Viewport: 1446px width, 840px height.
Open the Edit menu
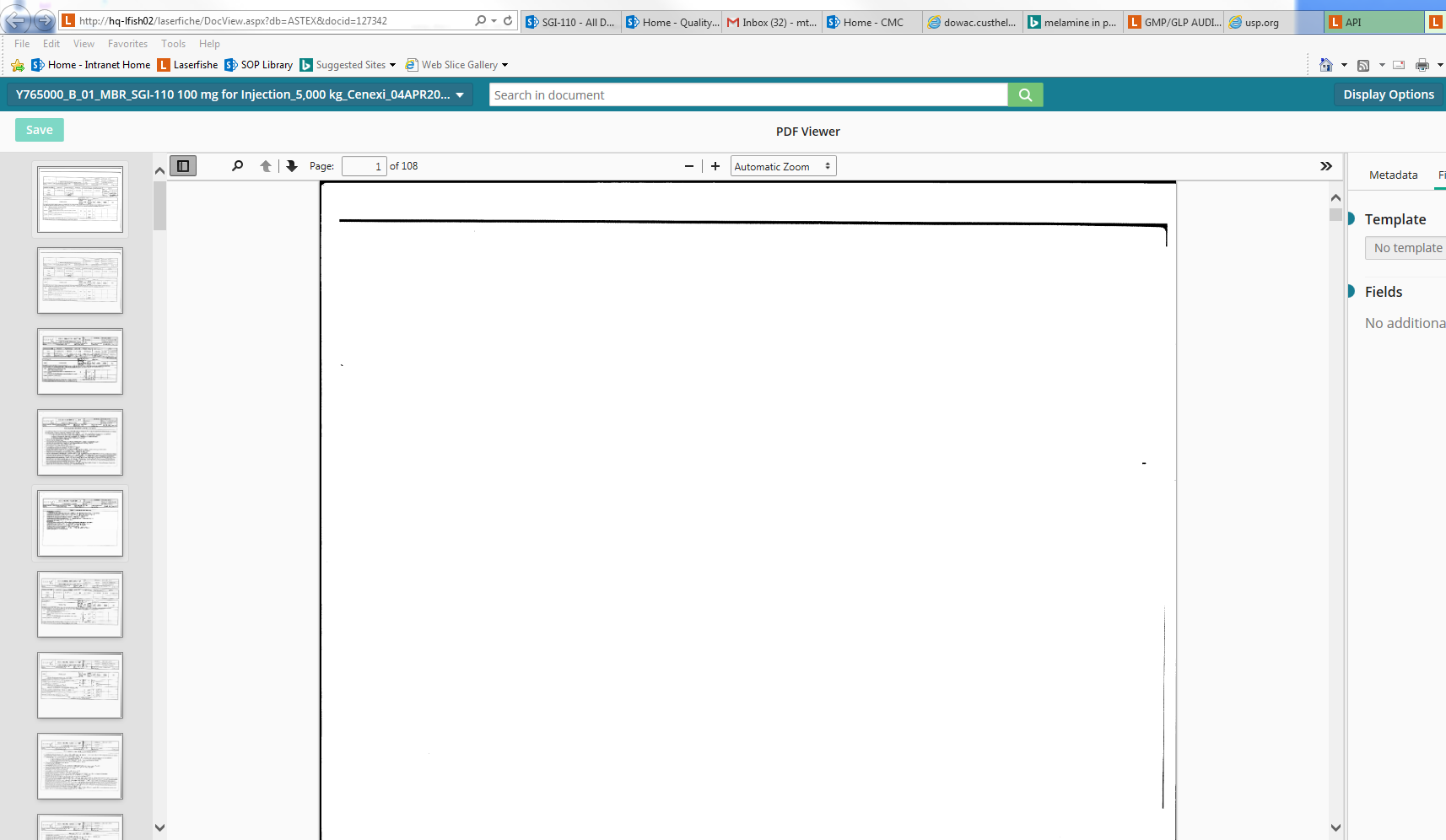51,44
